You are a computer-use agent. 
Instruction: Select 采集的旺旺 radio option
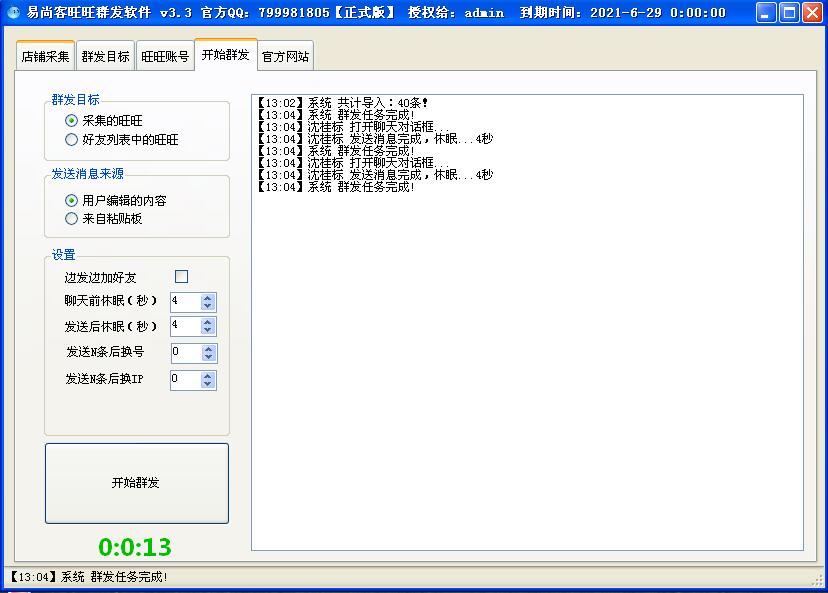[x=104, y=121]
